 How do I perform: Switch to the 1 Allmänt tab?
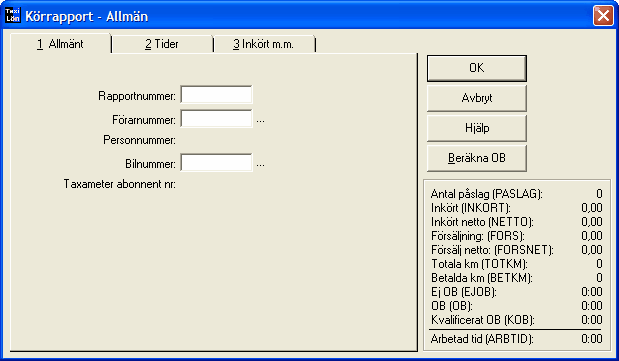pos(60,44)
